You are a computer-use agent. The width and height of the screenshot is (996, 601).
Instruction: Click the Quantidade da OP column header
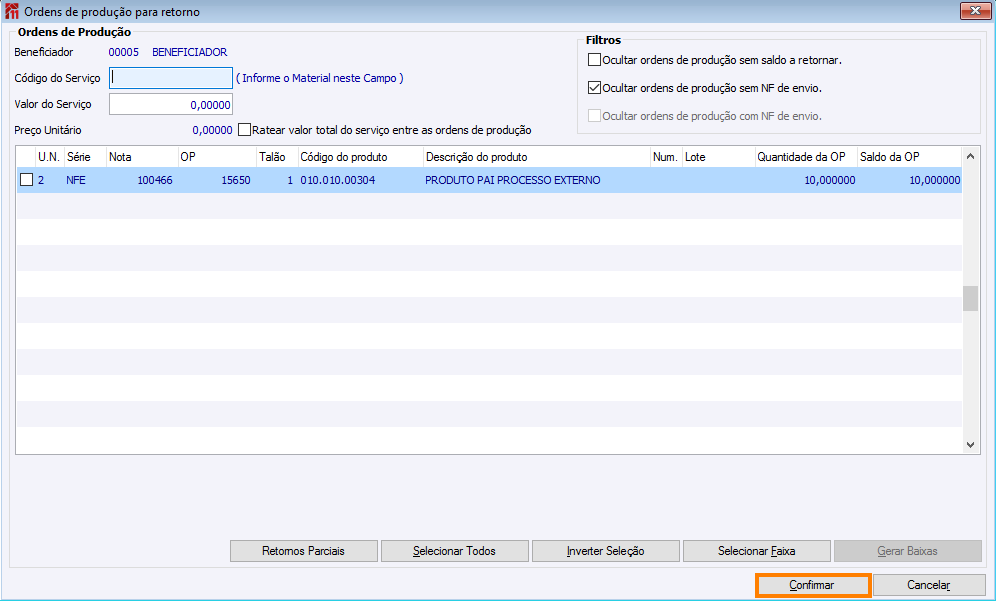click(x=806, y=157)
